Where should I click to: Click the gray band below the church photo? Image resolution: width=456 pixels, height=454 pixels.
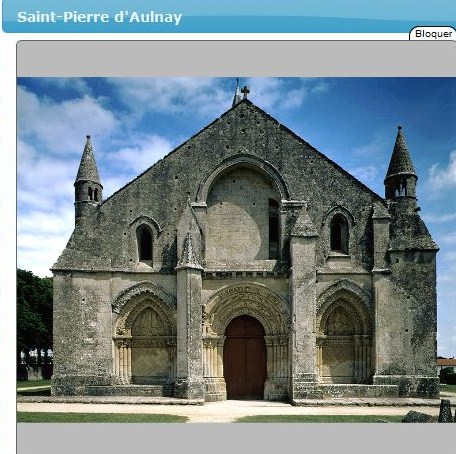point(236,438)
